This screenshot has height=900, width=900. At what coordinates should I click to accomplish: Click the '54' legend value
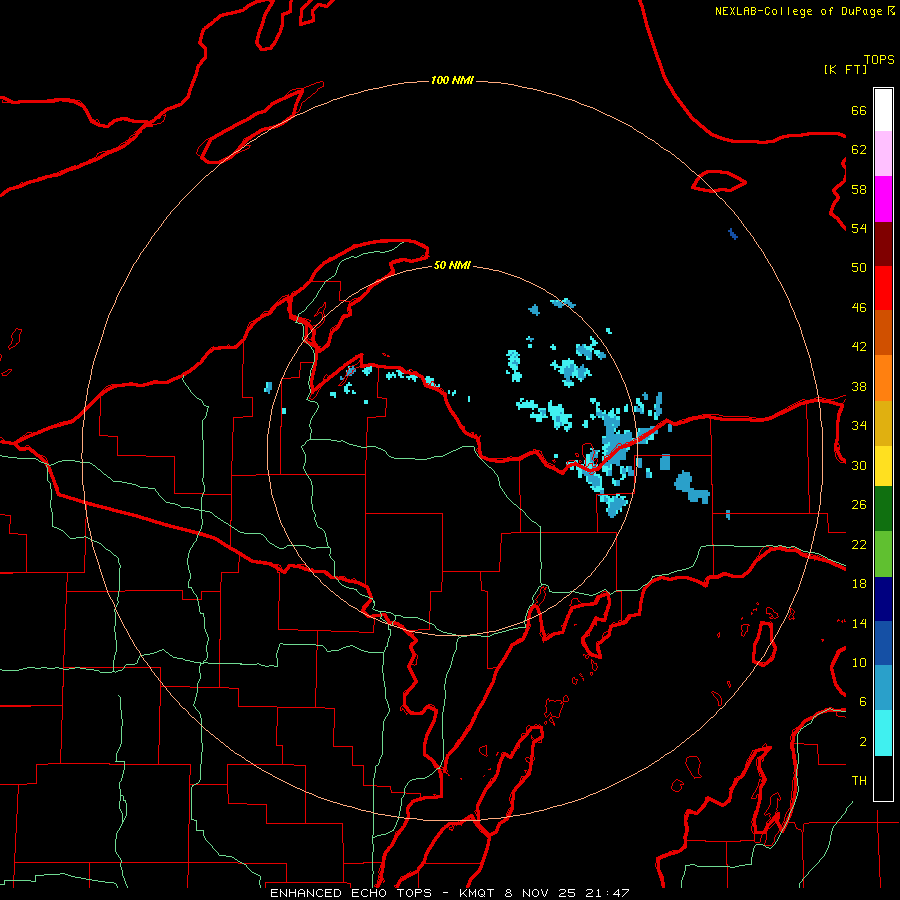[859, 228]
